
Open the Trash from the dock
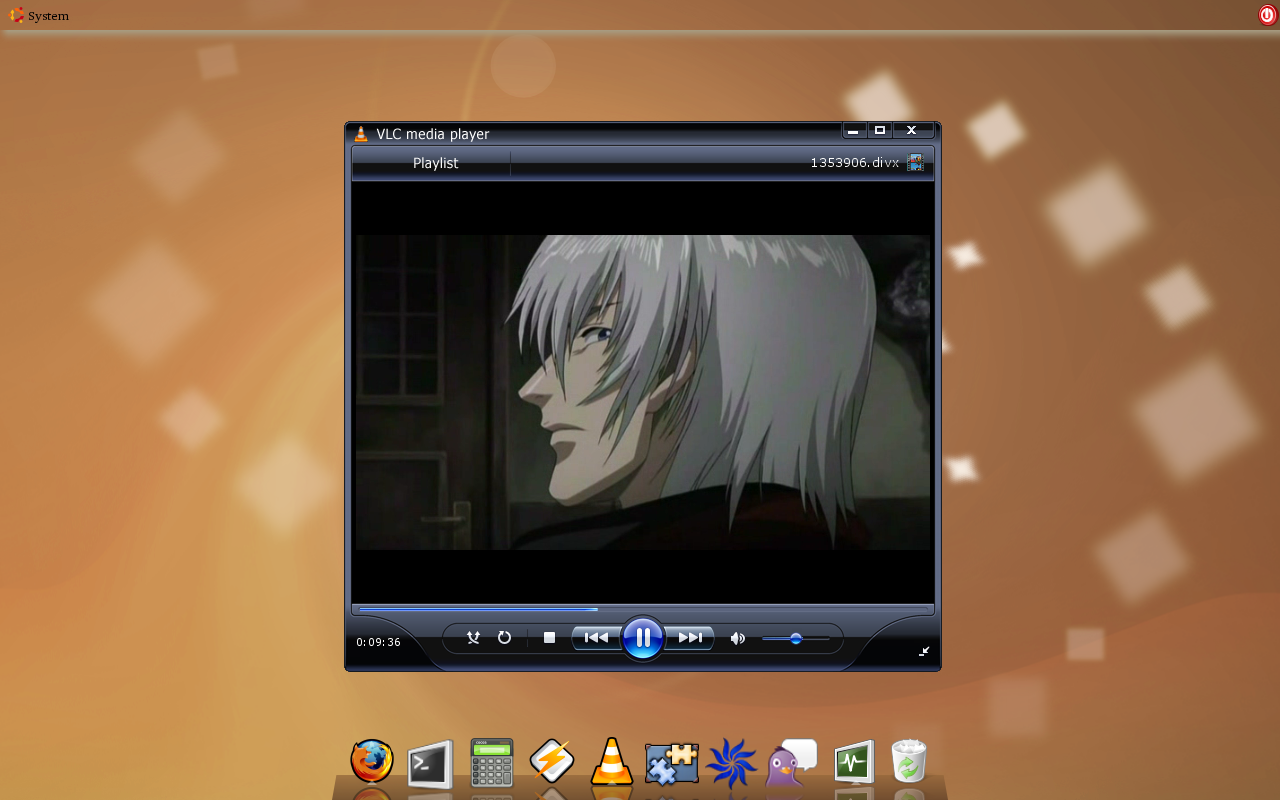908,762
